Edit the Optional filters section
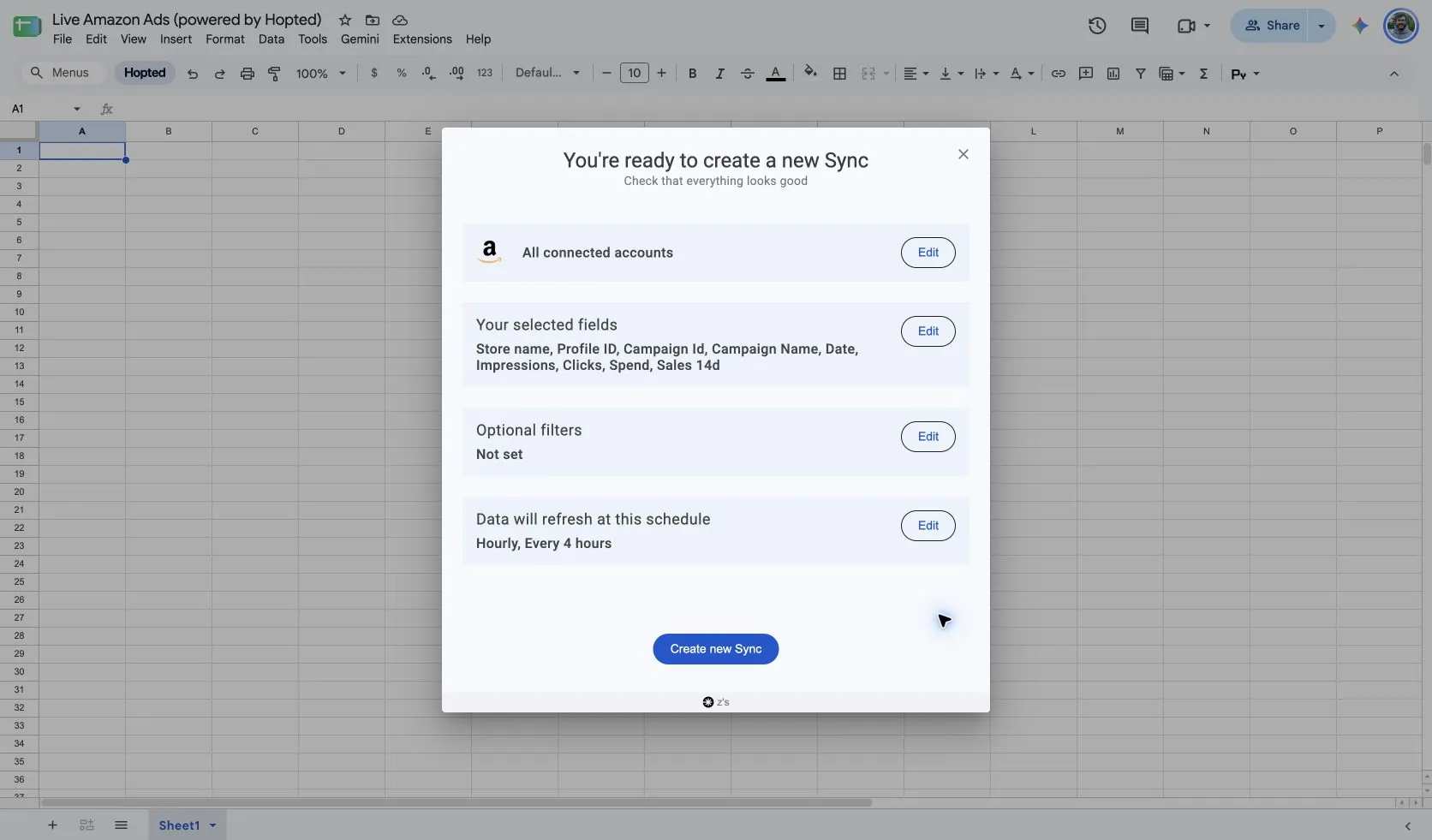 point(928,437)
